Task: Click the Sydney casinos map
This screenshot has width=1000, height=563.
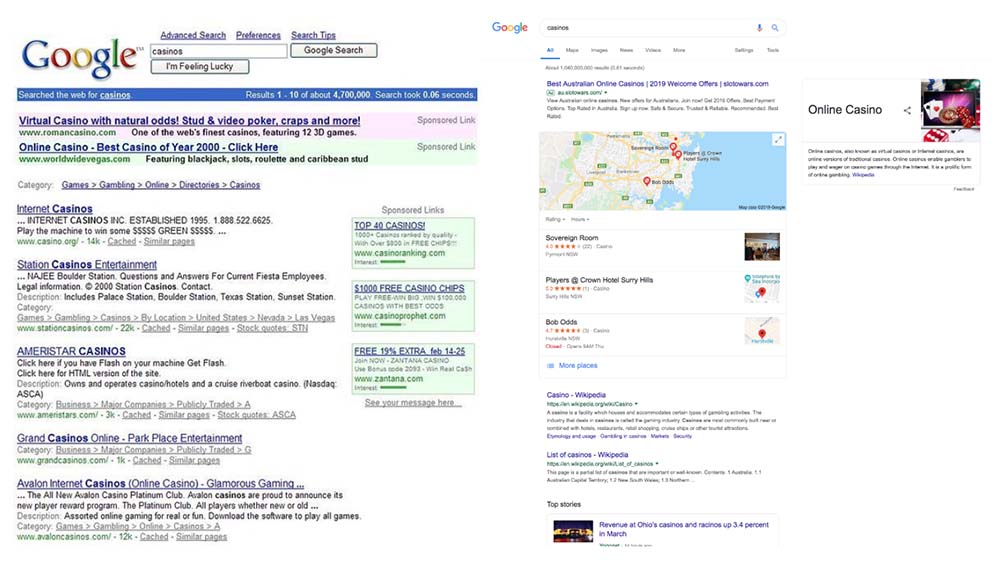Action: pyautogui.click(x=662, y=171)
